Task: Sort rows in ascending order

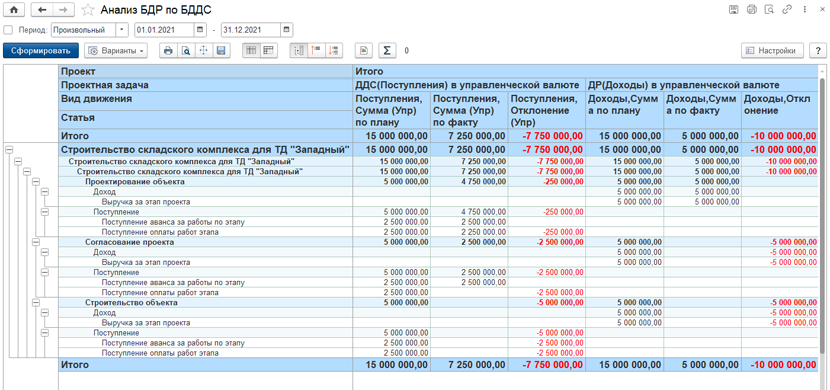Action: [x=317, y=50]
